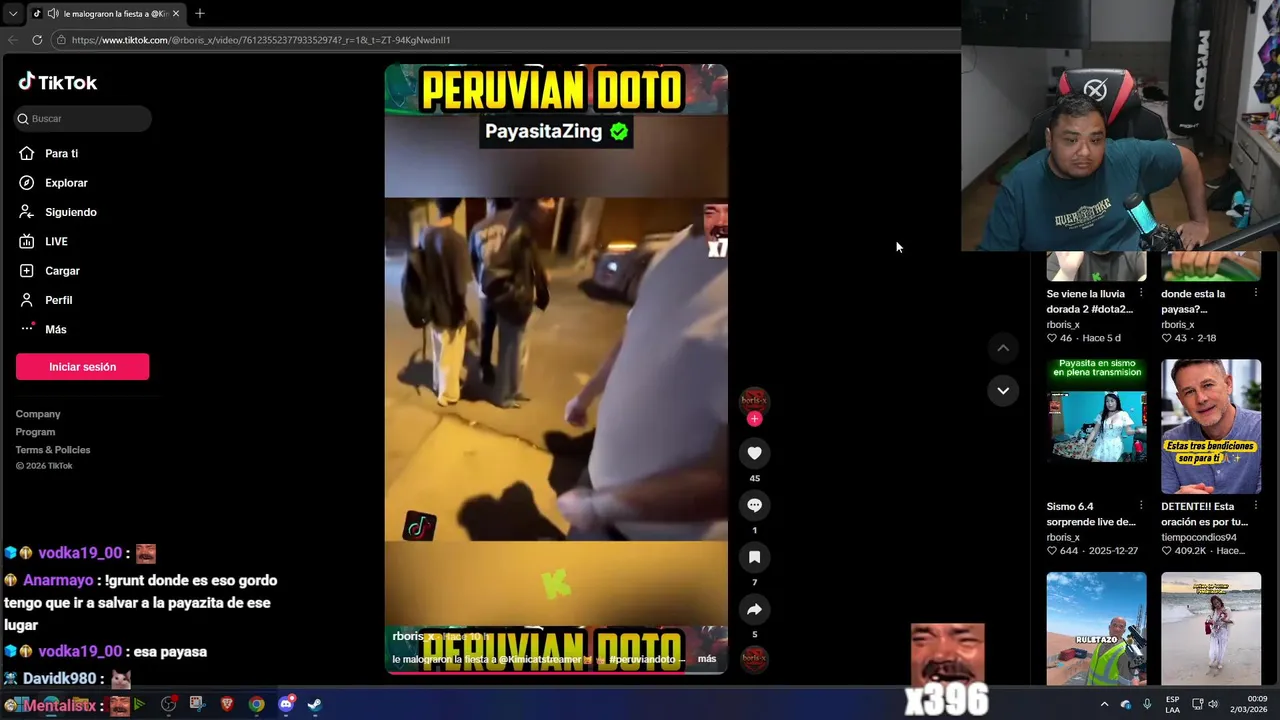Open the LIVE section

point(56,241)
